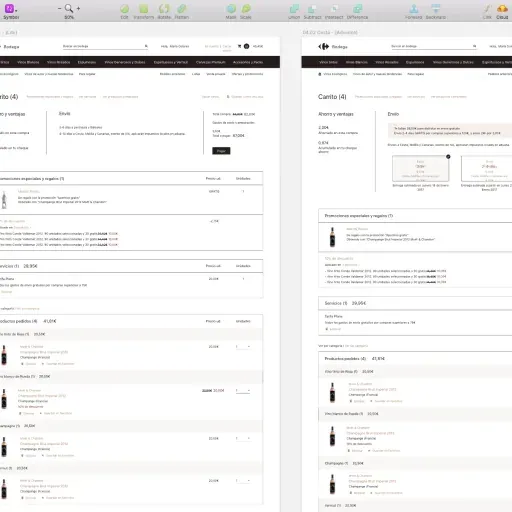Click the 'Carrito (4)' heading in right artboard

pos(332,97)
